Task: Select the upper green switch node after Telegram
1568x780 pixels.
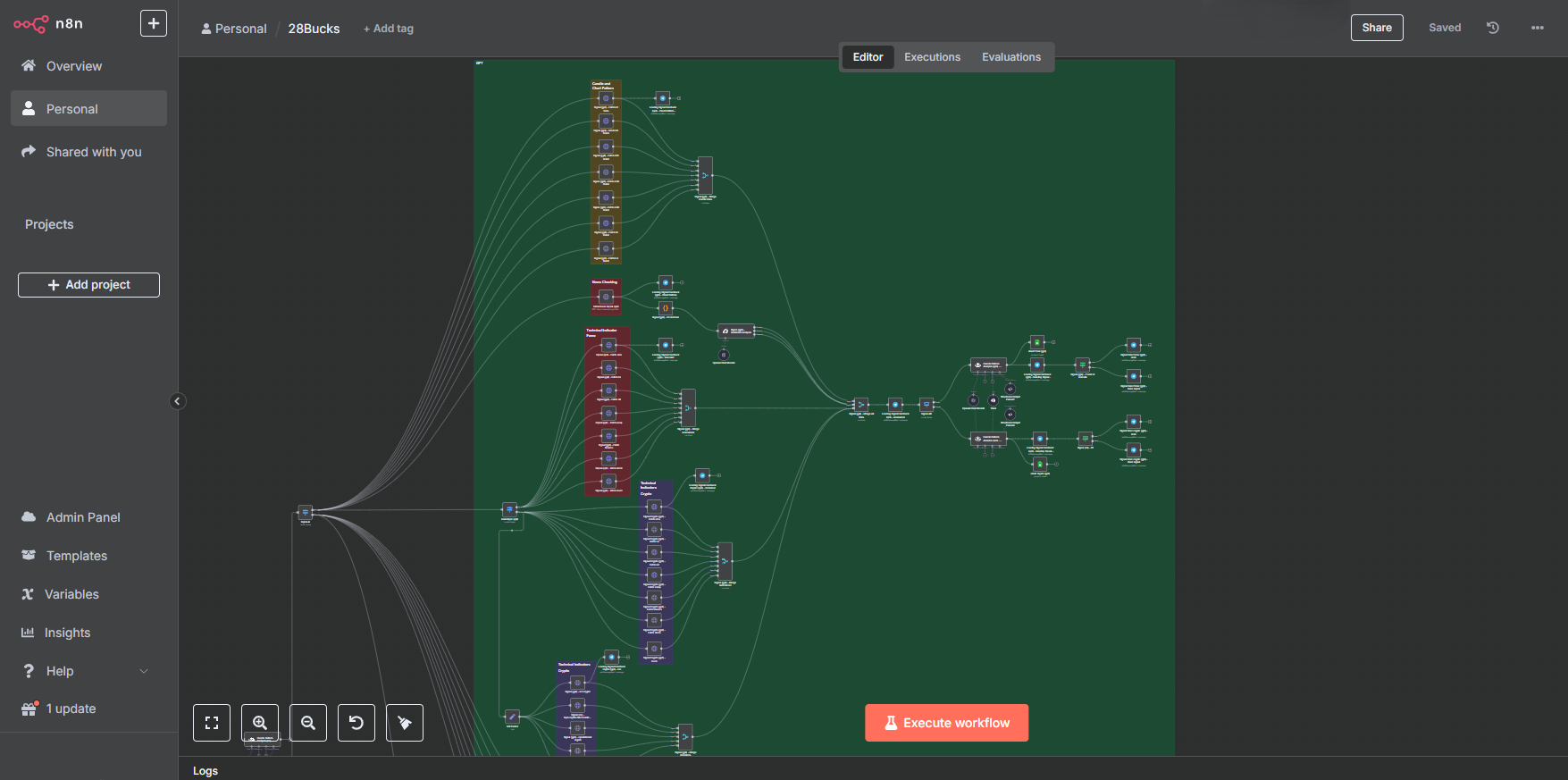Action: [1082, 365]
